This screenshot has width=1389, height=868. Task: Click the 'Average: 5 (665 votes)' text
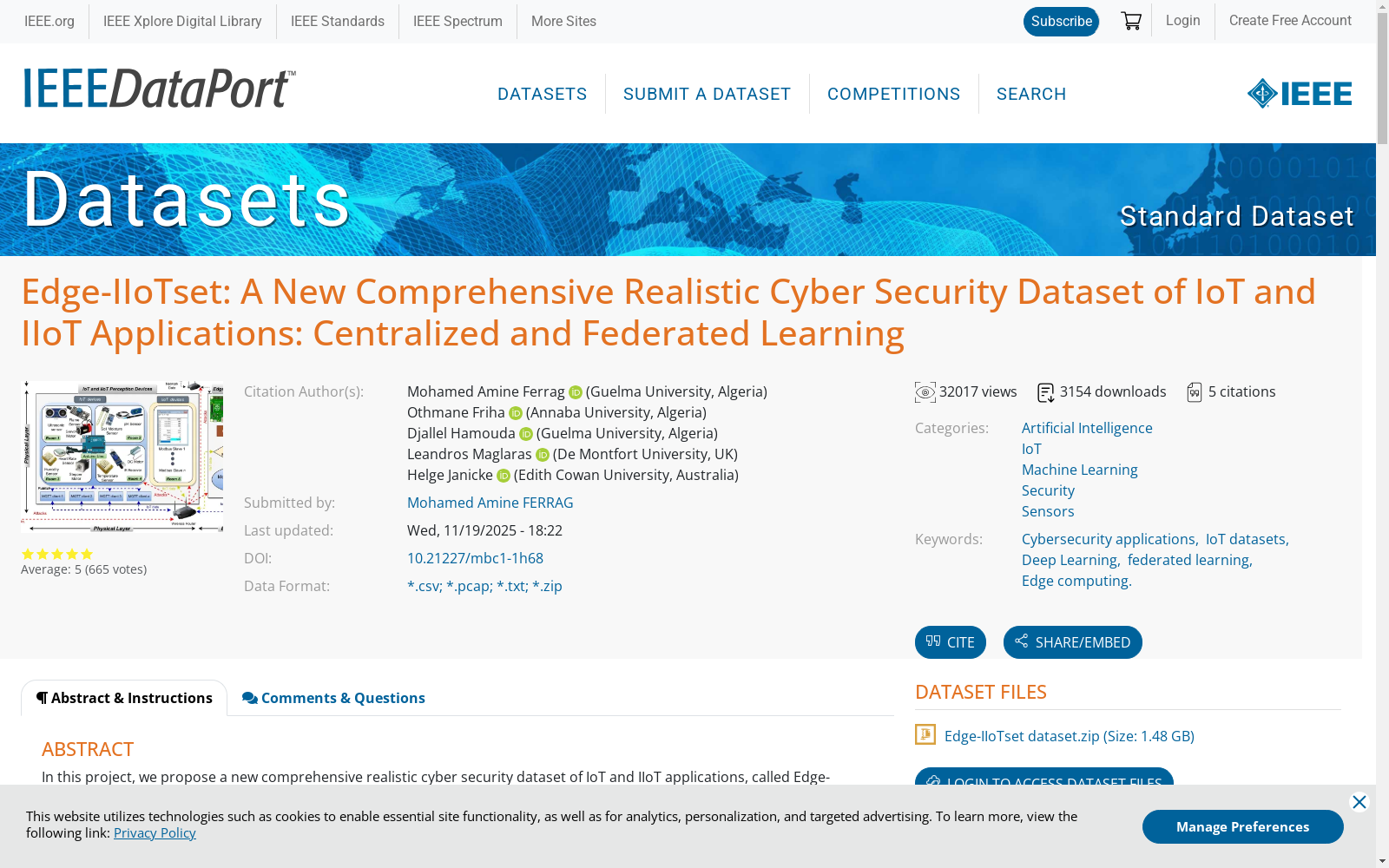point(84,569)
